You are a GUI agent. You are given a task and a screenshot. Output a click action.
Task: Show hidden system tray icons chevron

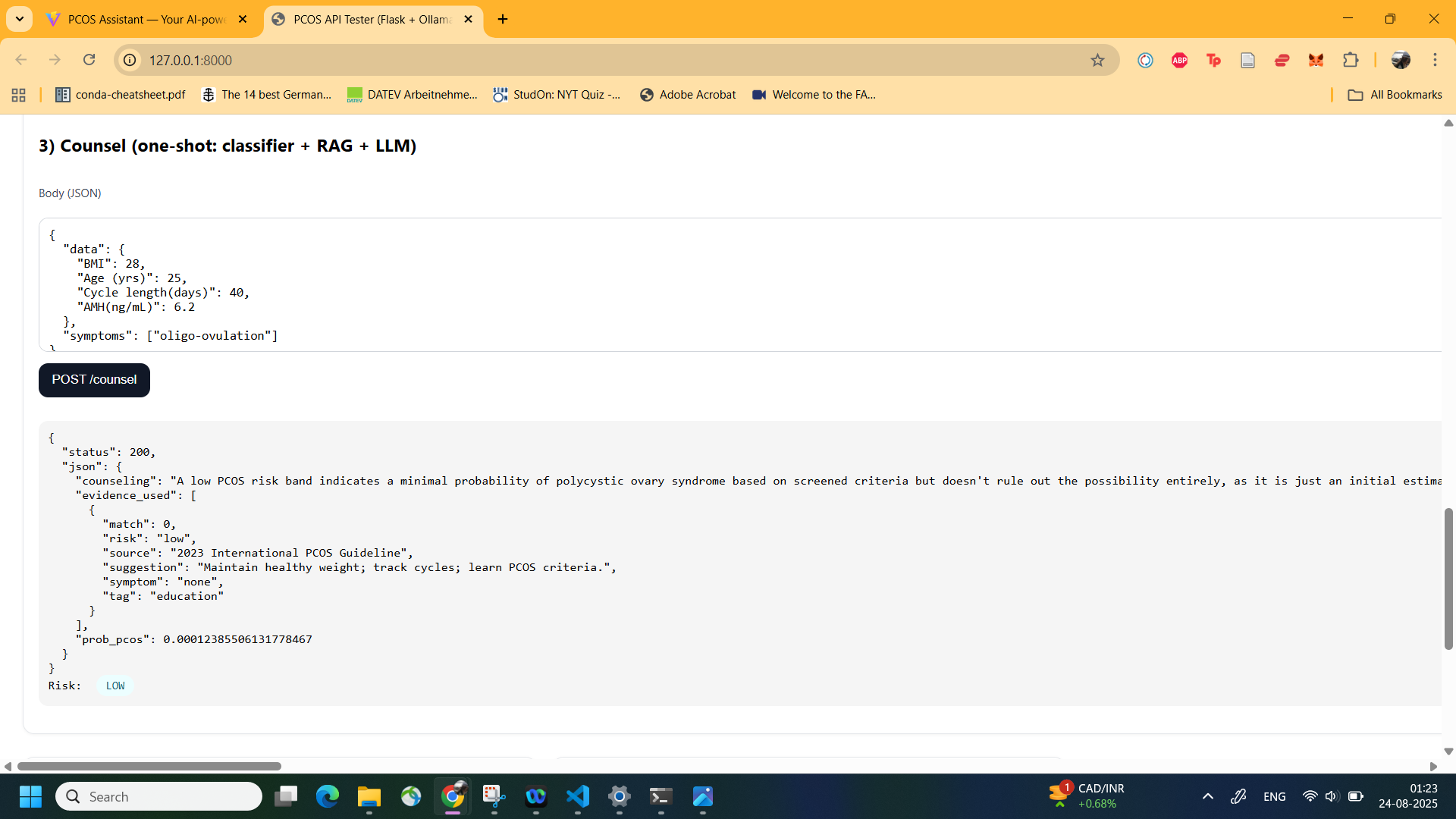[1208, 796]
